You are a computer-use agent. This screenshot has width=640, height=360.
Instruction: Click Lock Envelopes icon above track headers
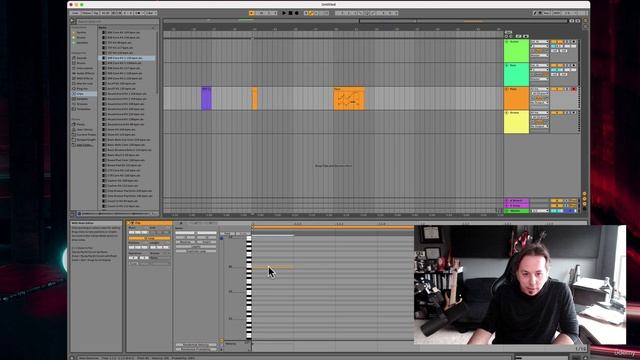tap(518, 36)
